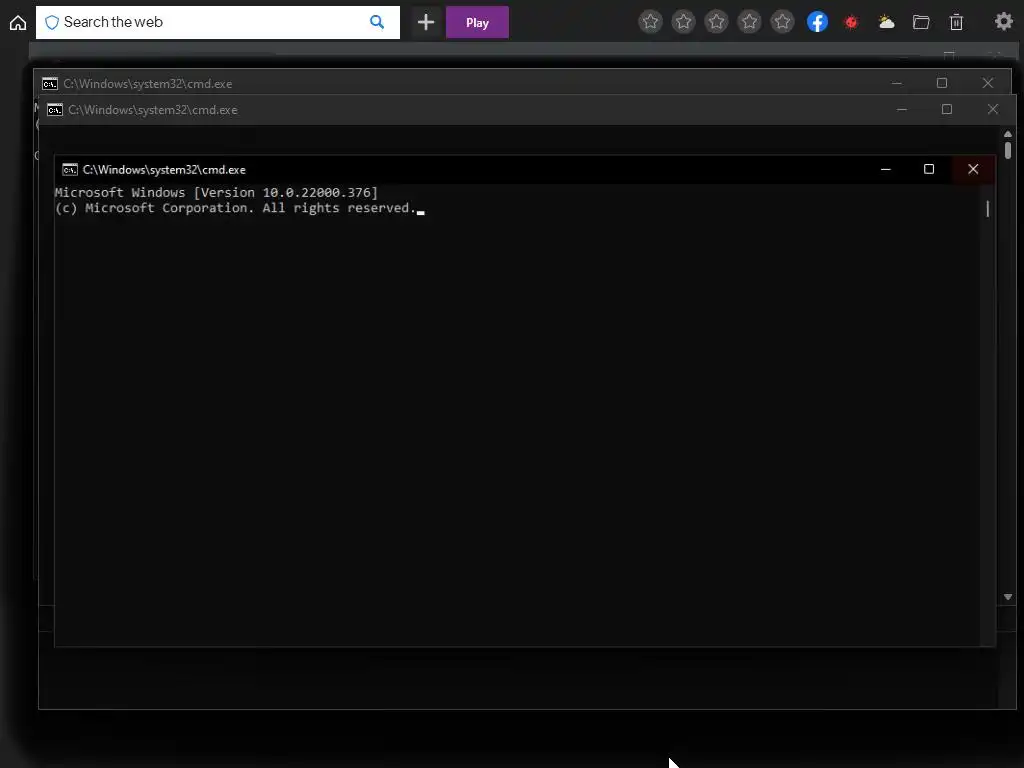This screenshot has height=768, width=1024.
Task: Click the front cmd window's title icon
Action: click(70, 170)
